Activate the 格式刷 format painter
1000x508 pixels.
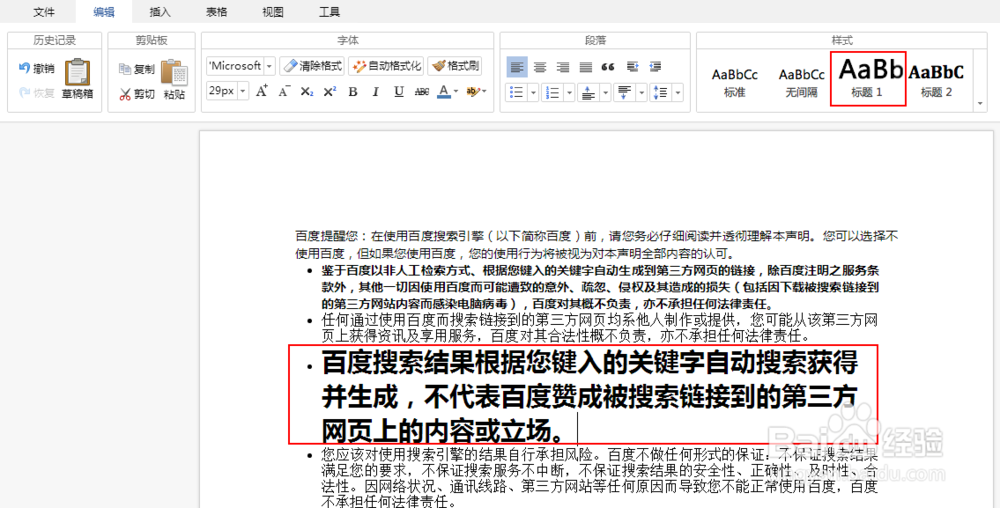pyautogui.click(x=455, y=66)
